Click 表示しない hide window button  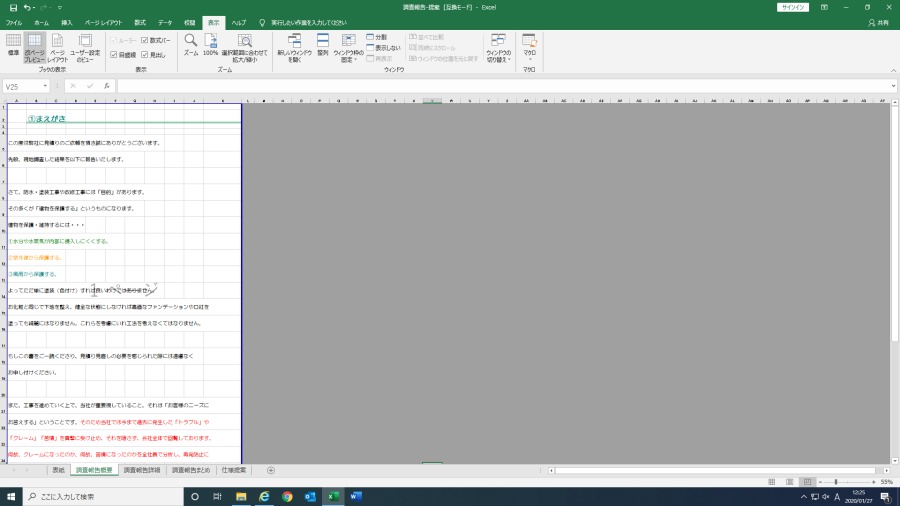[x=383, y=48]
